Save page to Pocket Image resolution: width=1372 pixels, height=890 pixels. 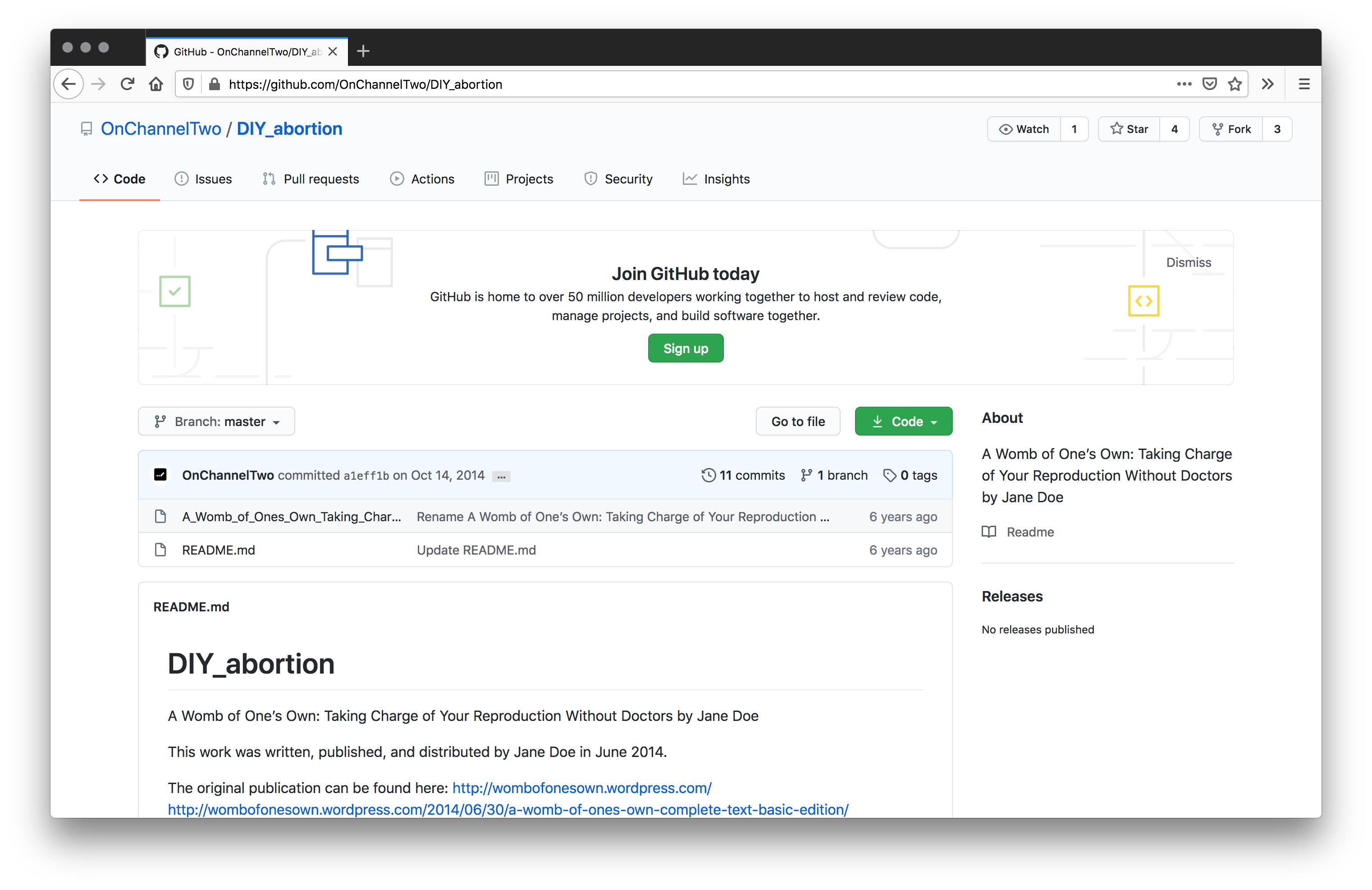click(1209, 84)
